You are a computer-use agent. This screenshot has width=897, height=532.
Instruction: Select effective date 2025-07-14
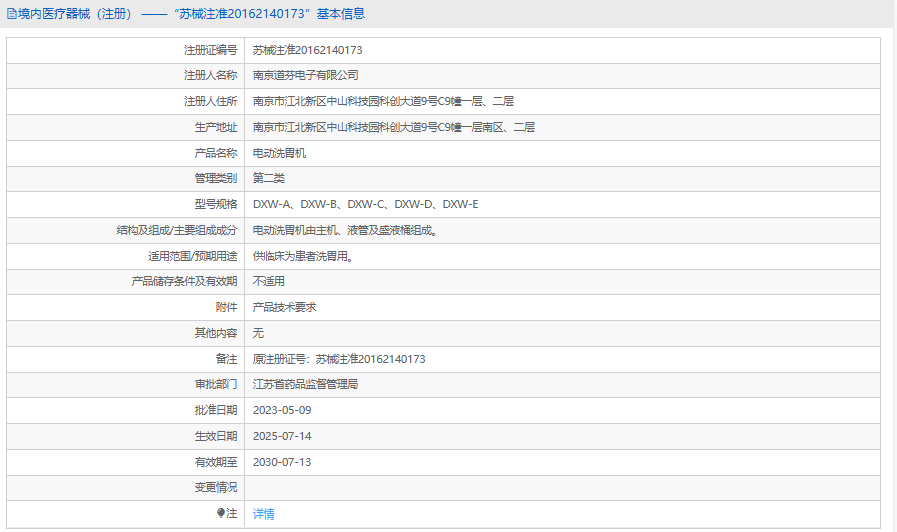[282, 436]
